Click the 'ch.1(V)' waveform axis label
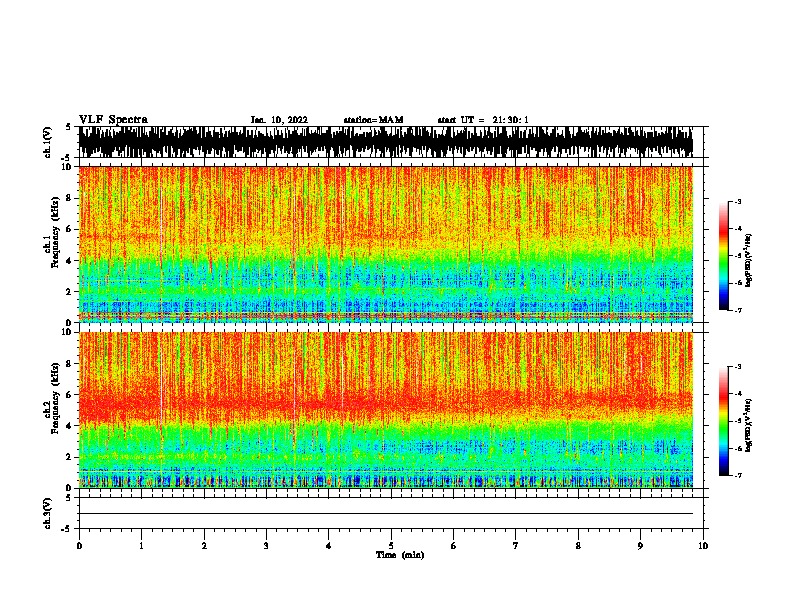792x612 pixels. pos(48,142)
